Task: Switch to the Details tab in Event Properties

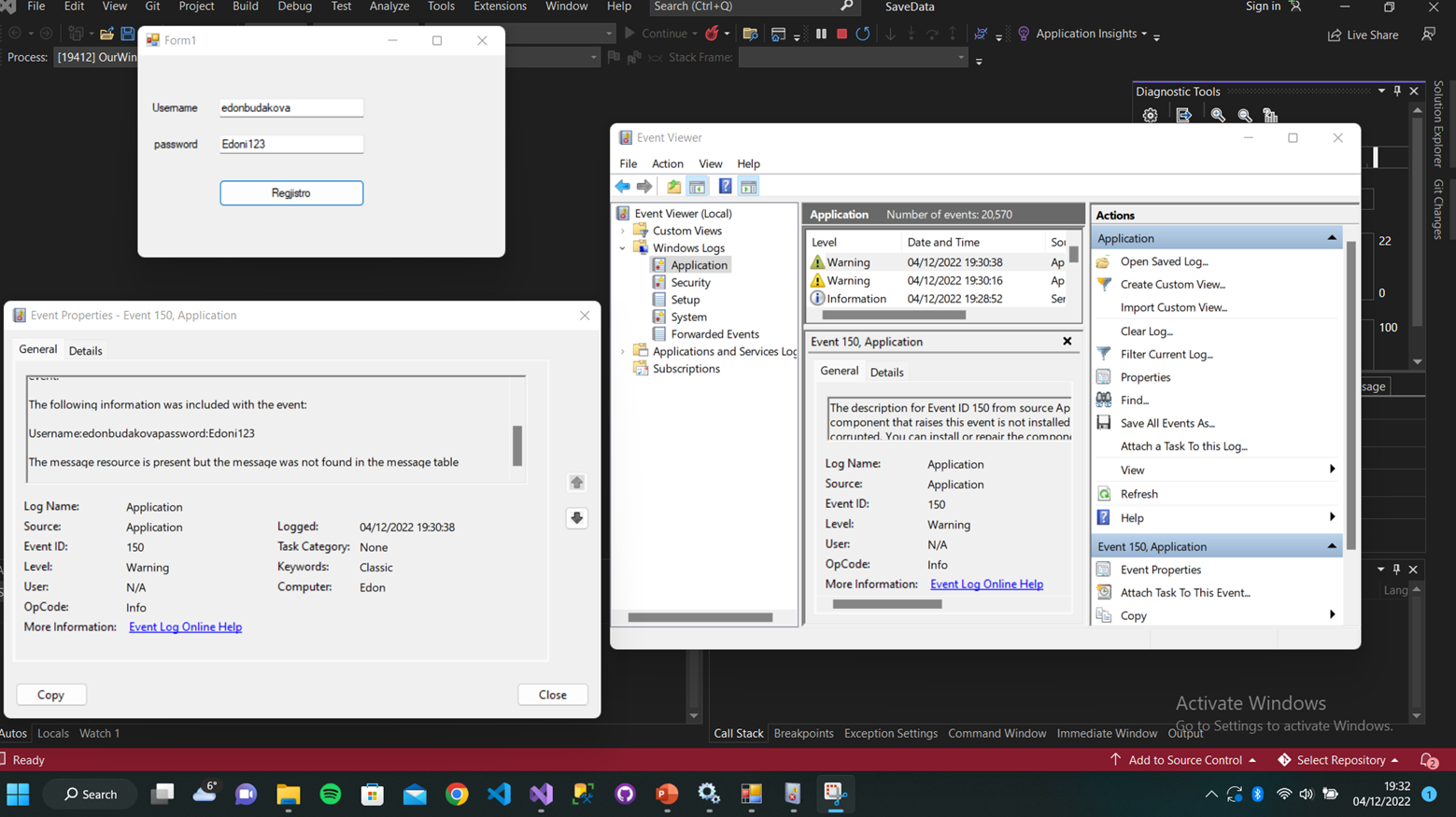Action: 86,350
